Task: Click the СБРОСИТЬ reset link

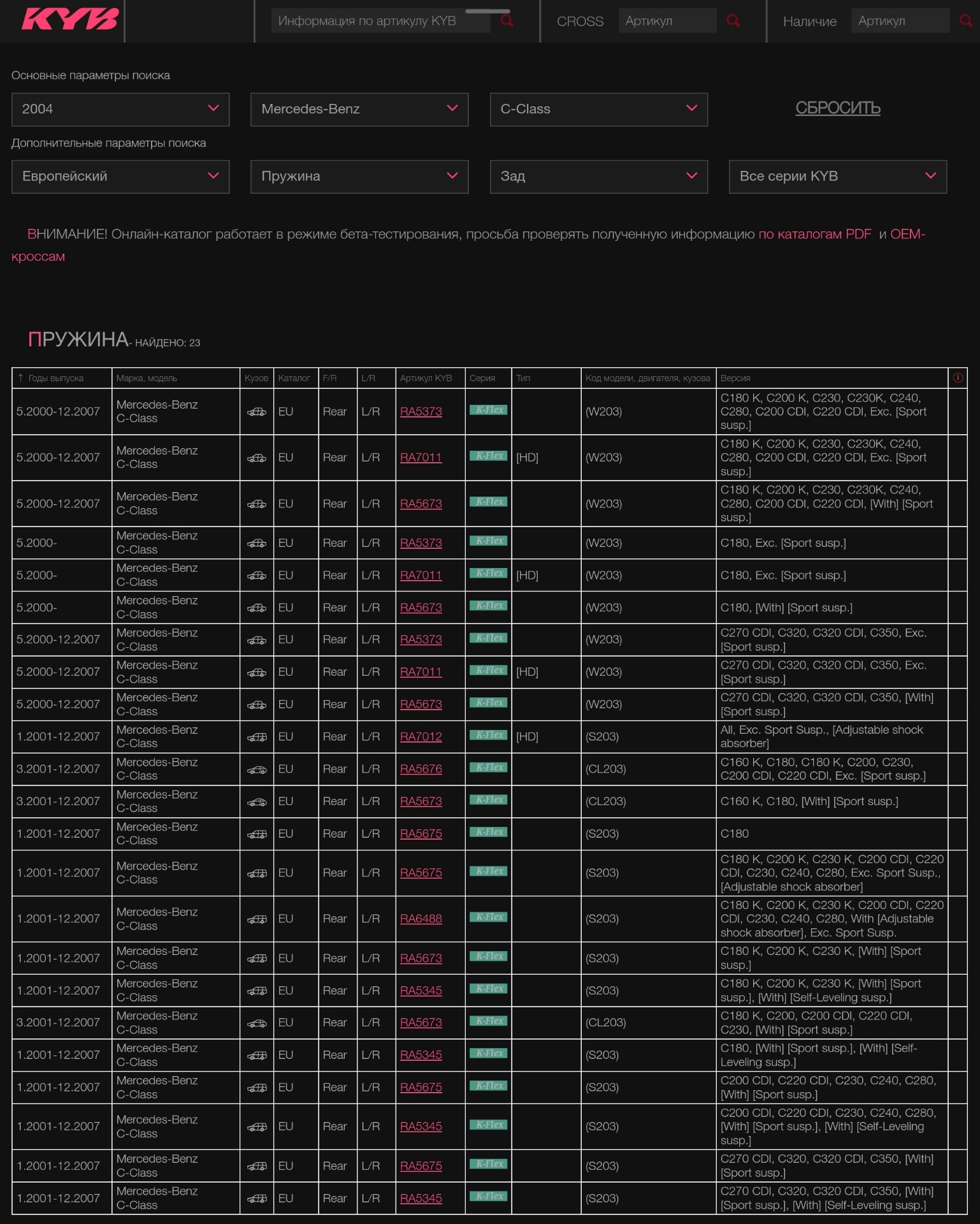Action: pyautogui.click(x=838, y=108)
